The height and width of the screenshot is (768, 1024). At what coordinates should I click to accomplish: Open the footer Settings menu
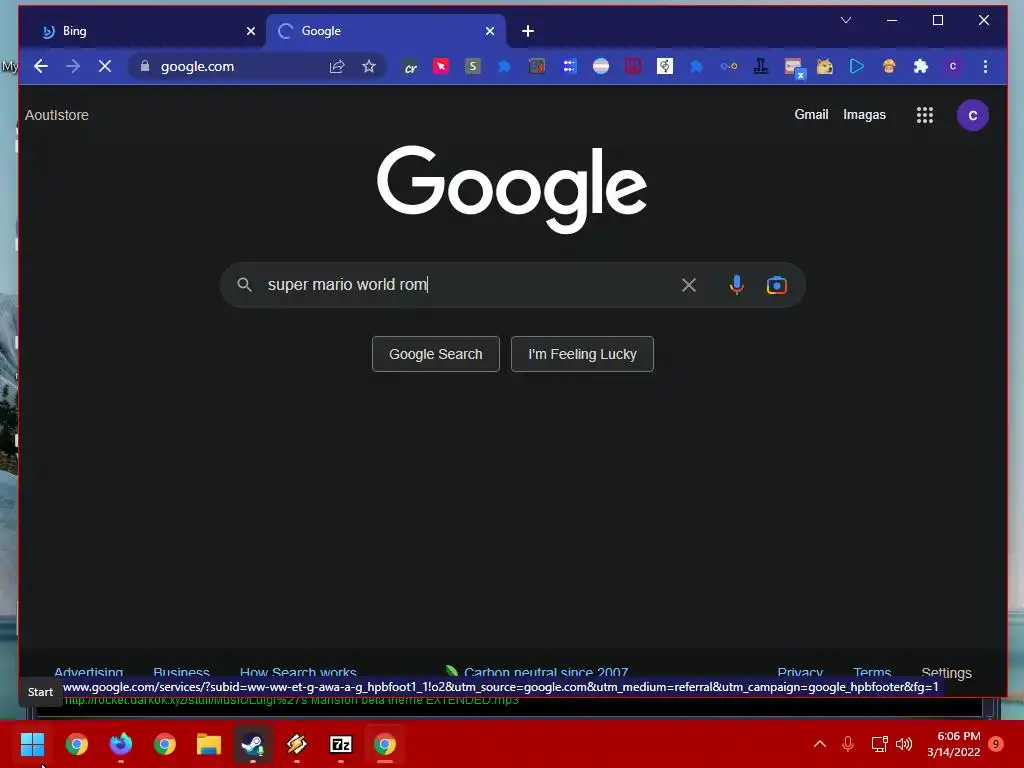pyautogui.click(x=946, y=672)
